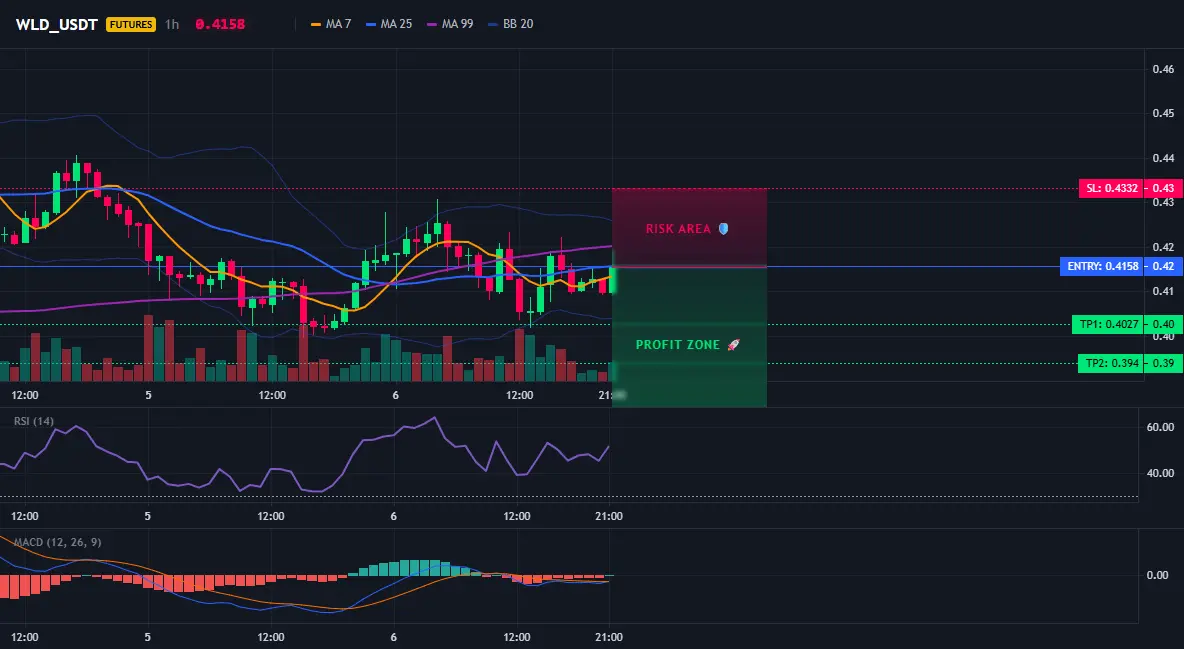Click the SL: 0.4332 price label
The image size is (1184, 649).
[x=1111, y=188]
